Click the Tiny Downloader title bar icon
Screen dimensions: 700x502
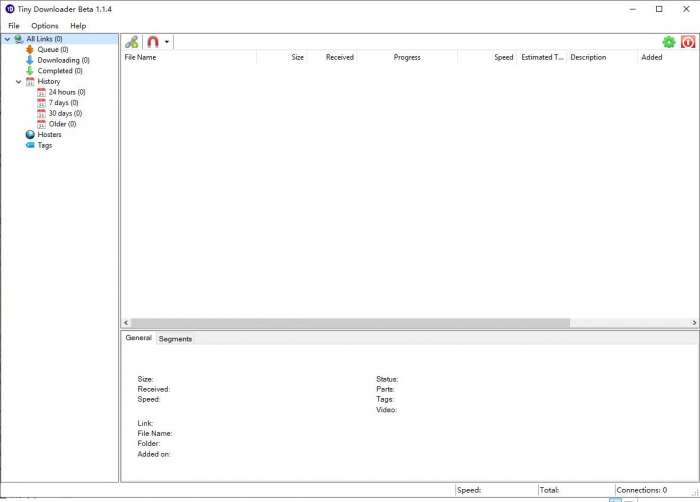(10, 9)
